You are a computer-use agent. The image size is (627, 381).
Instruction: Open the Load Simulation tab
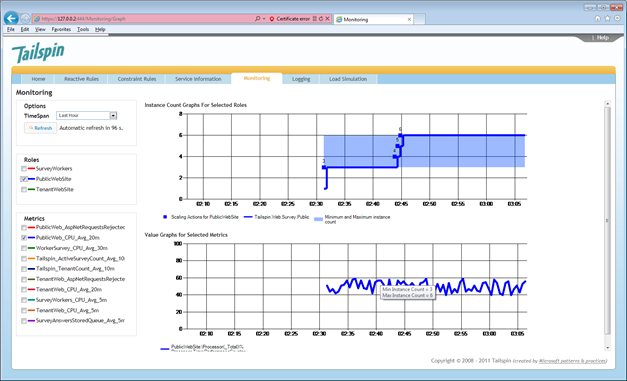pyautogui.click(x=348, y=79)
